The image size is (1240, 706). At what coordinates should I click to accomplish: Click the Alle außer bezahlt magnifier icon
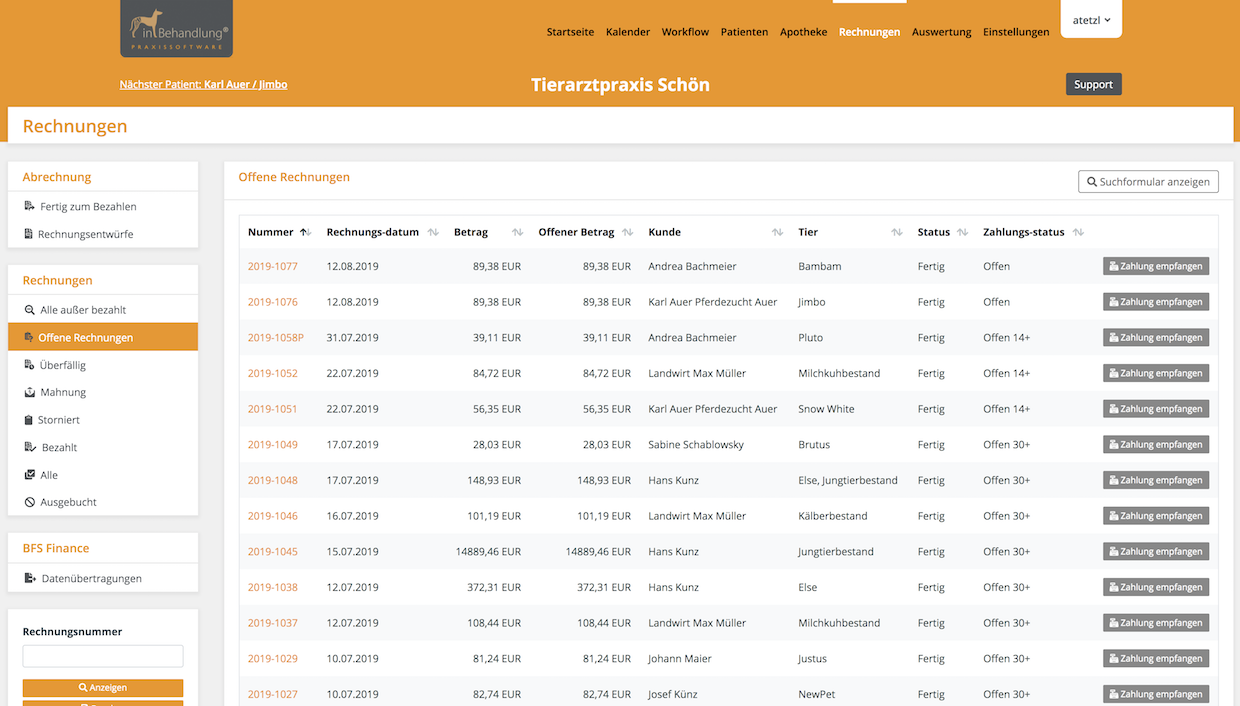coord(30,310)
